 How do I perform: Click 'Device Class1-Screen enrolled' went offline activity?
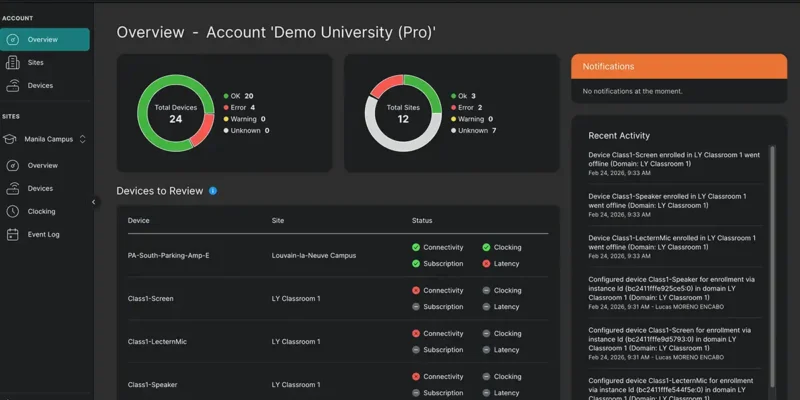point(674,163)
